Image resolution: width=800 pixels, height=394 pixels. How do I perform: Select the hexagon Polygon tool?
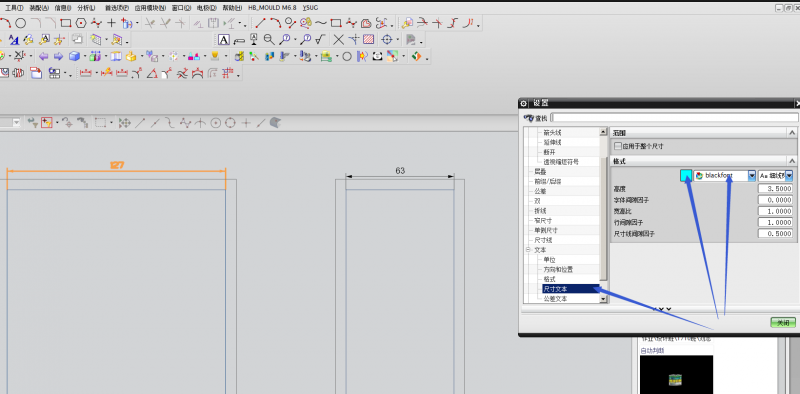81,23
